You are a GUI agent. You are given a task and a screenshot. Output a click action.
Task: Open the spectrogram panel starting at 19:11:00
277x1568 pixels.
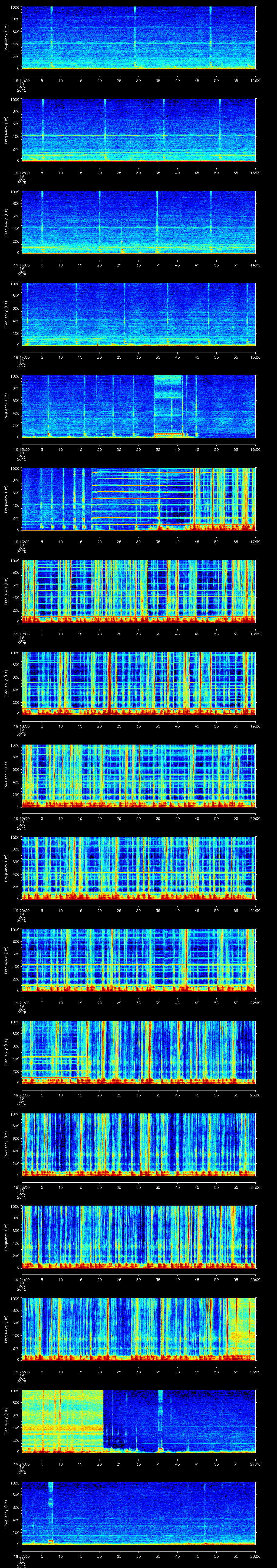coord(139,38)
